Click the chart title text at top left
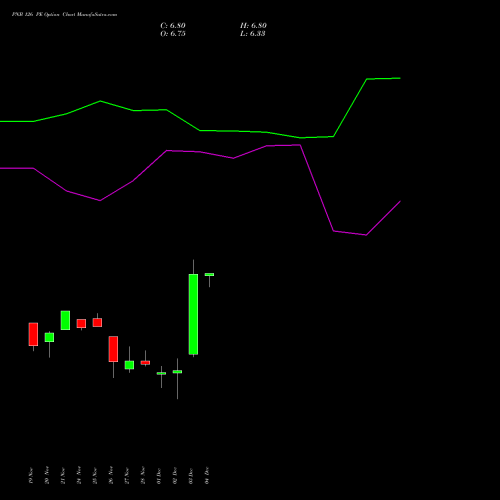 [x=64, y=15]
